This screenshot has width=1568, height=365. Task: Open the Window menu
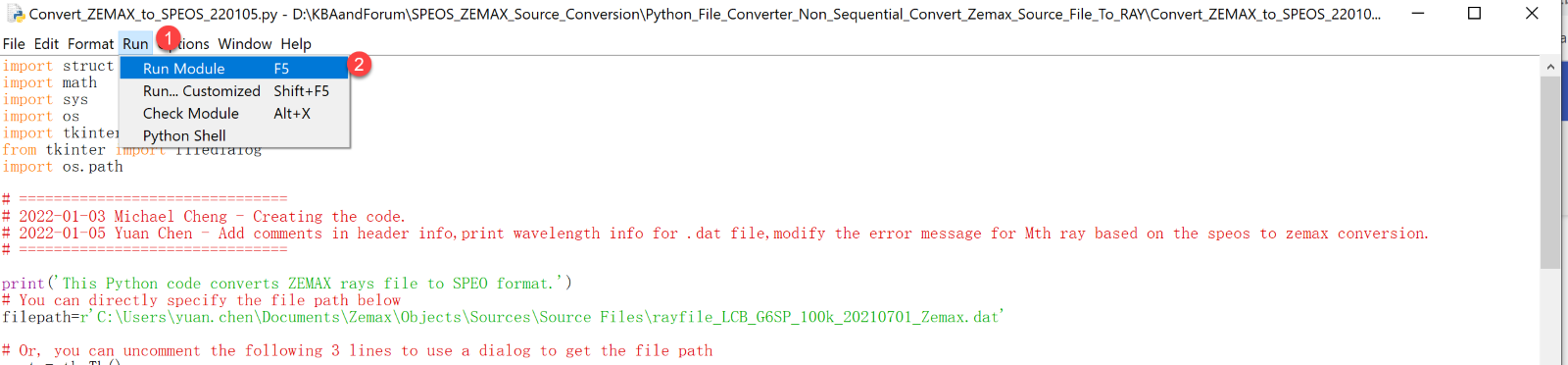tap(245, 44)
